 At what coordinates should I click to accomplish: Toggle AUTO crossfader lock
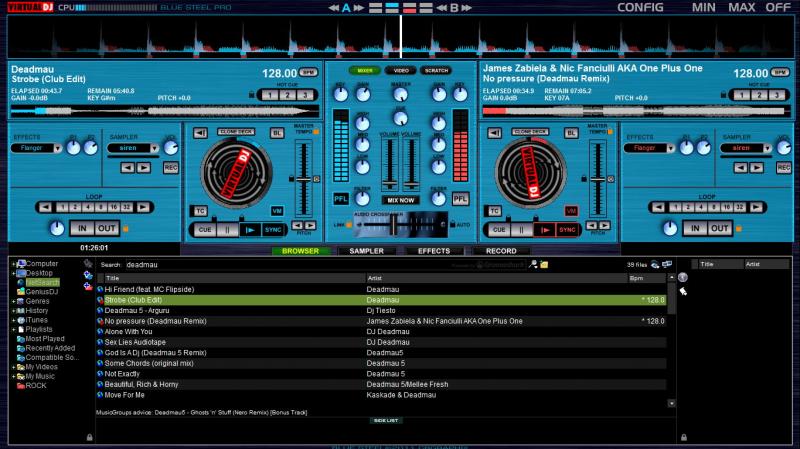(x=452, y=224)
